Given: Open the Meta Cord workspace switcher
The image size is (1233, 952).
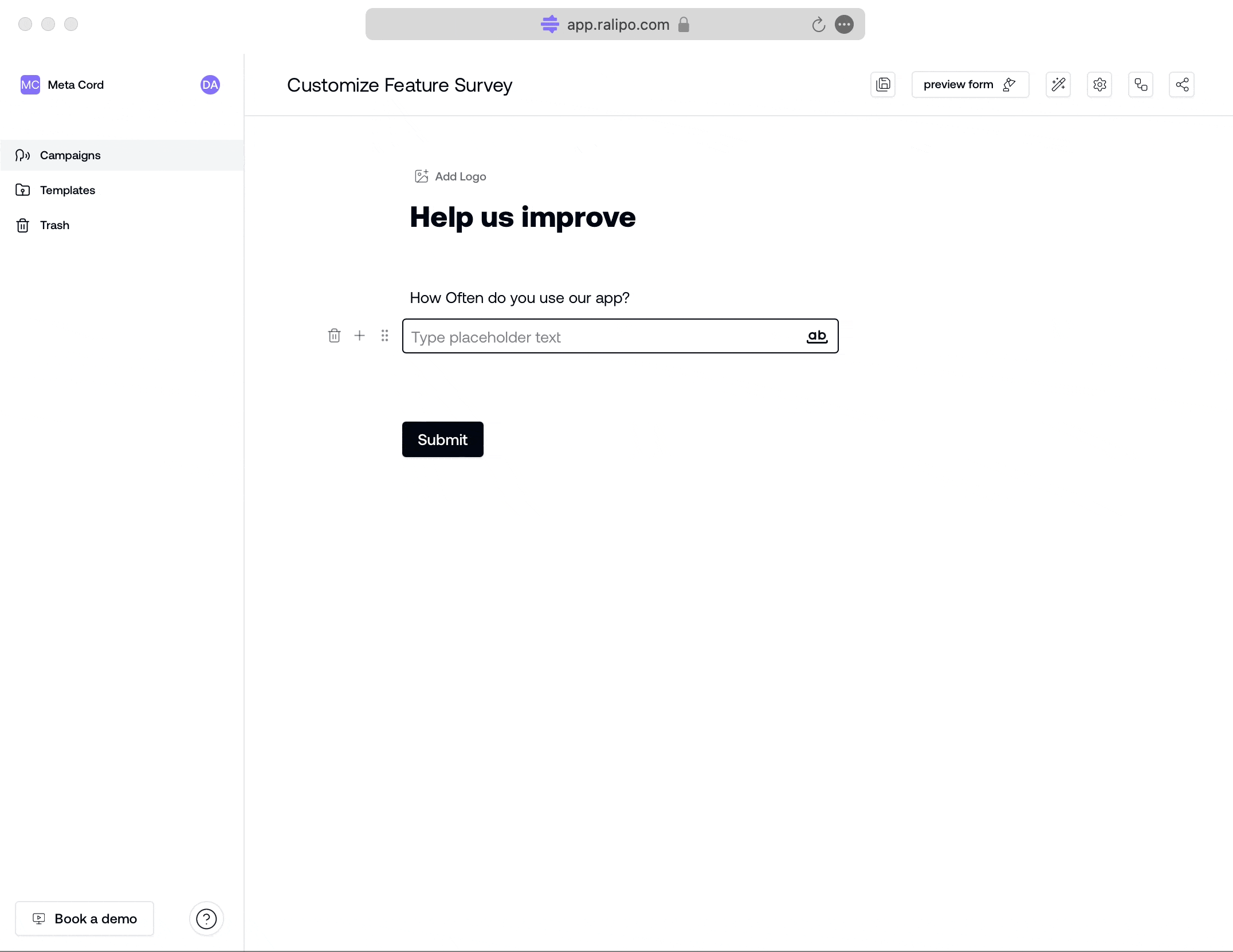Looking at the screenshot, I should [63, 85].
